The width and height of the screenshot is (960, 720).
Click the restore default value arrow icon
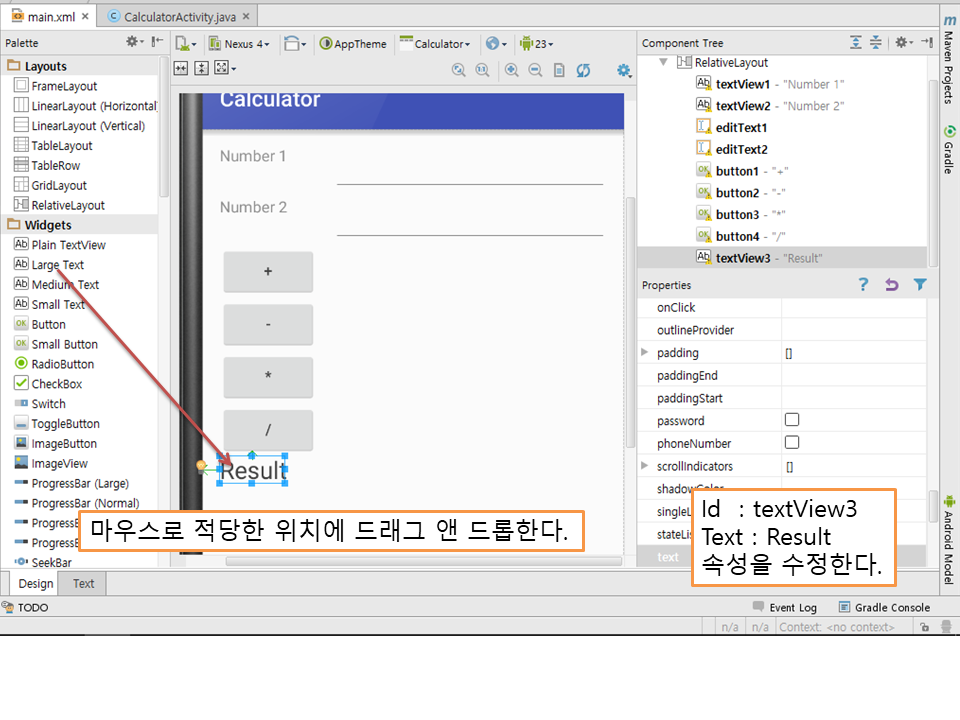pos(892,285)
